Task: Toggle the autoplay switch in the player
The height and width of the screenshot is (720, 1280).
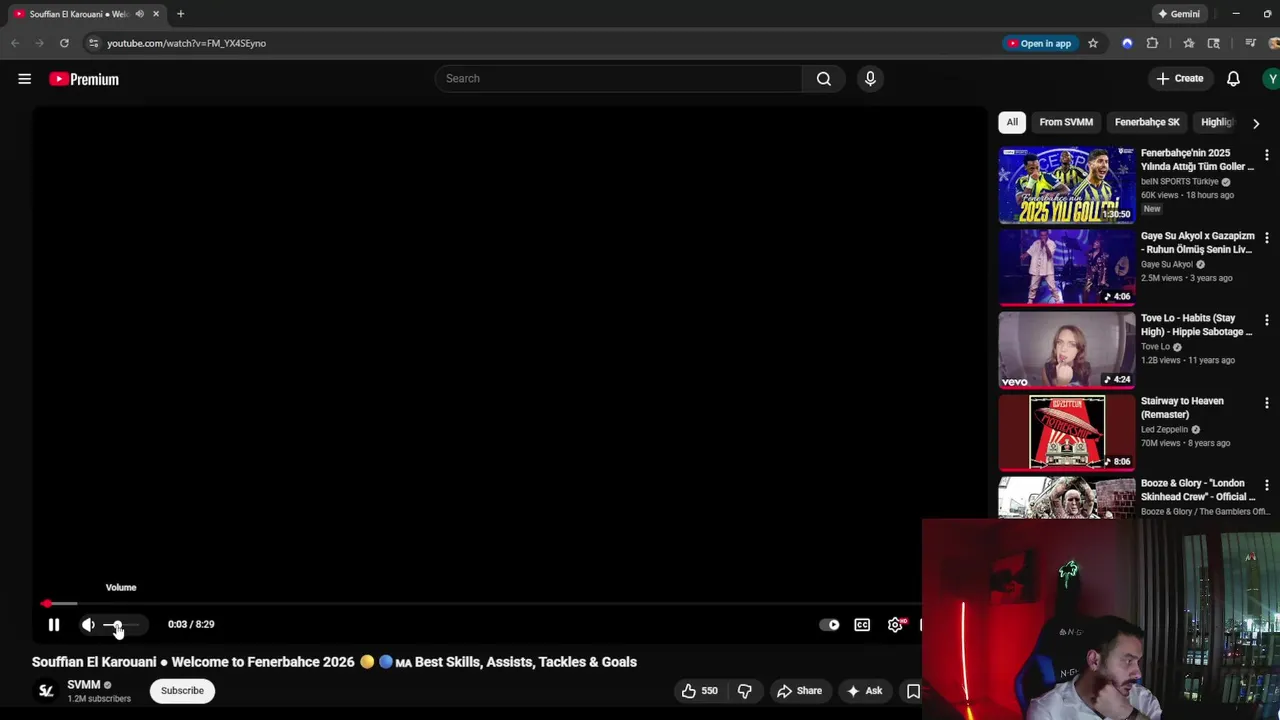Action: point(829,625)
